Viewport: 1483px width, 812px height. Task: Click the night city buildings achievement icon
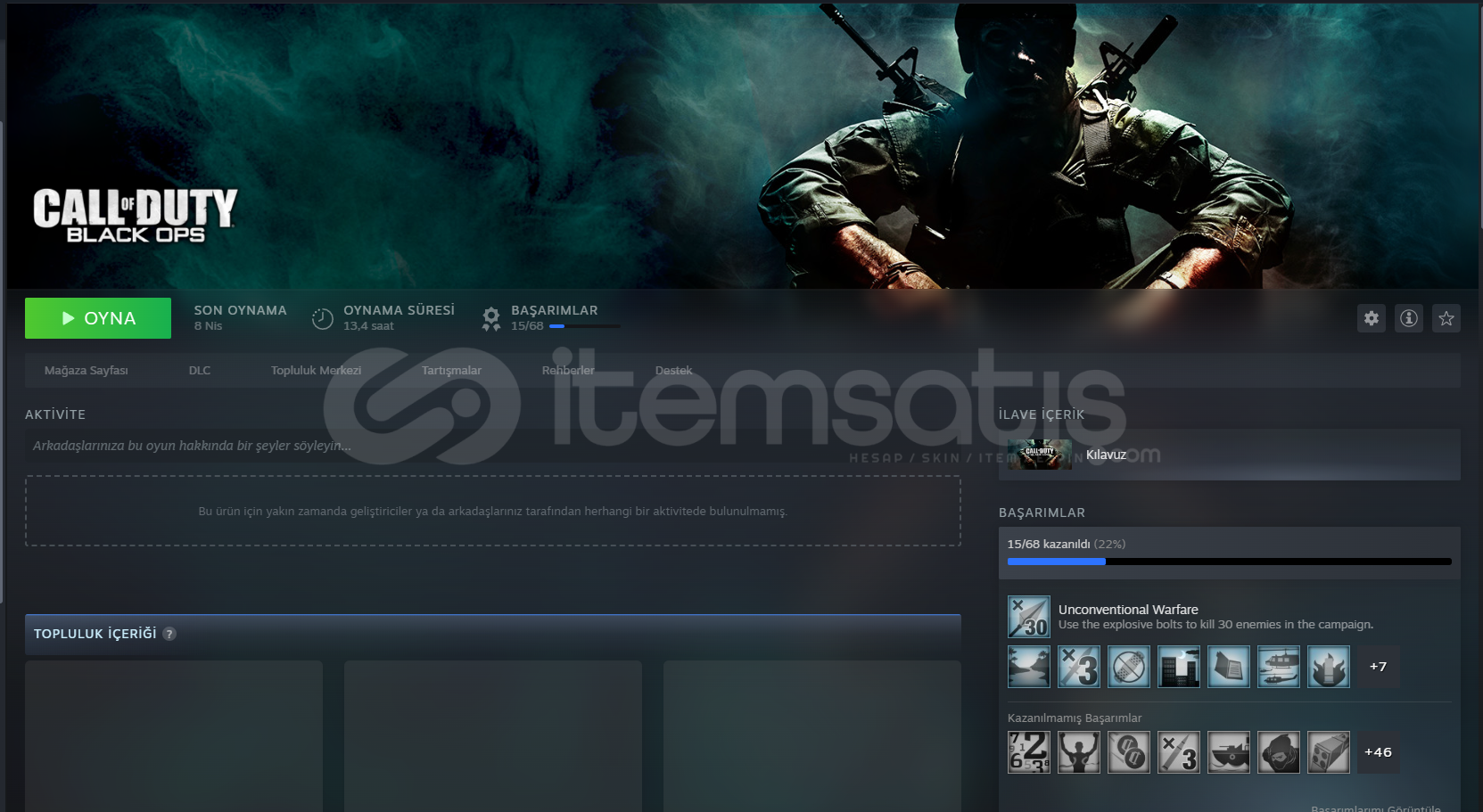(1179, 667)
